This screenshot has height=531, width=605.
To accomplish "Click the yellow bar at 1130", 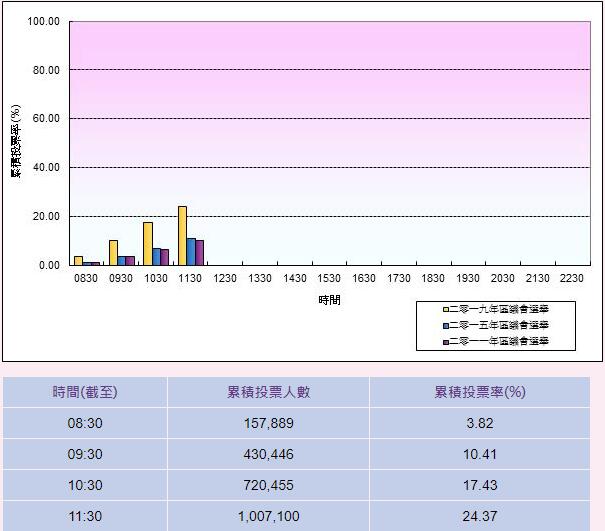I will tap(182, 236).
